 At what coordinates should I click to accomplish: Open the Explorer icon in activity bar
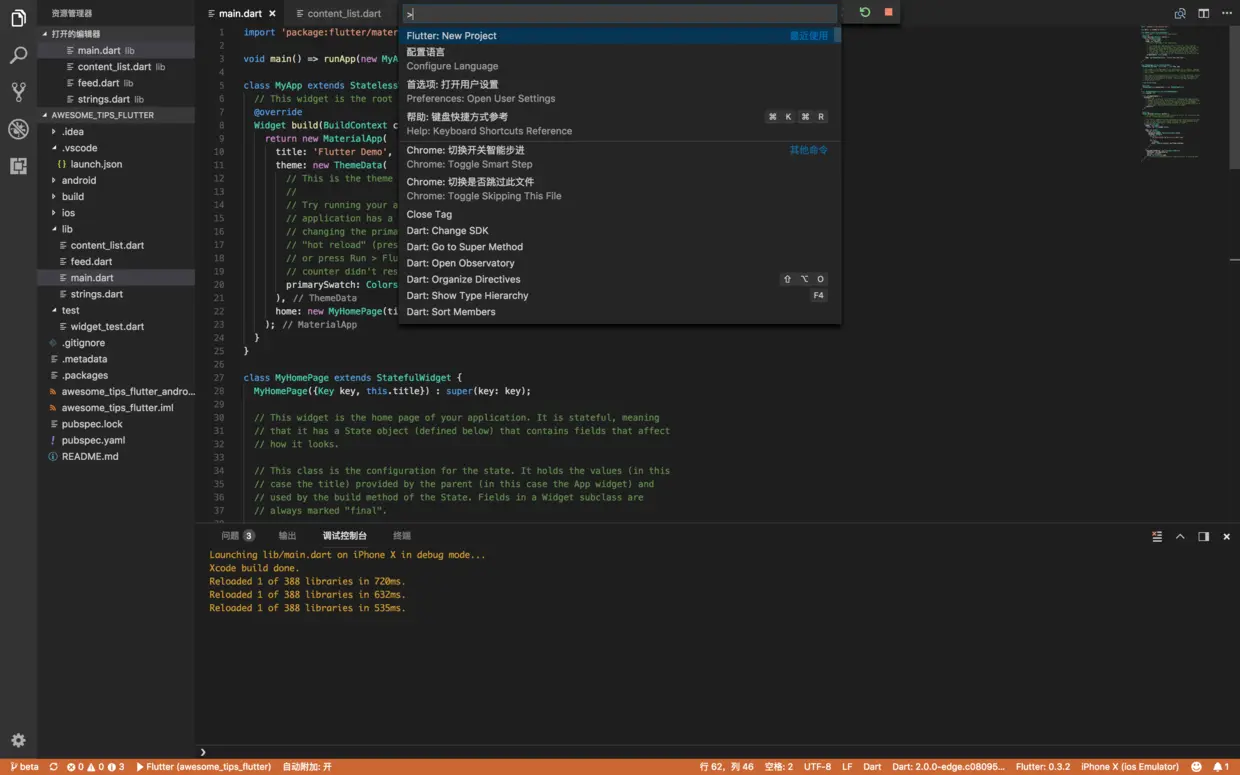tap(18, 19)
